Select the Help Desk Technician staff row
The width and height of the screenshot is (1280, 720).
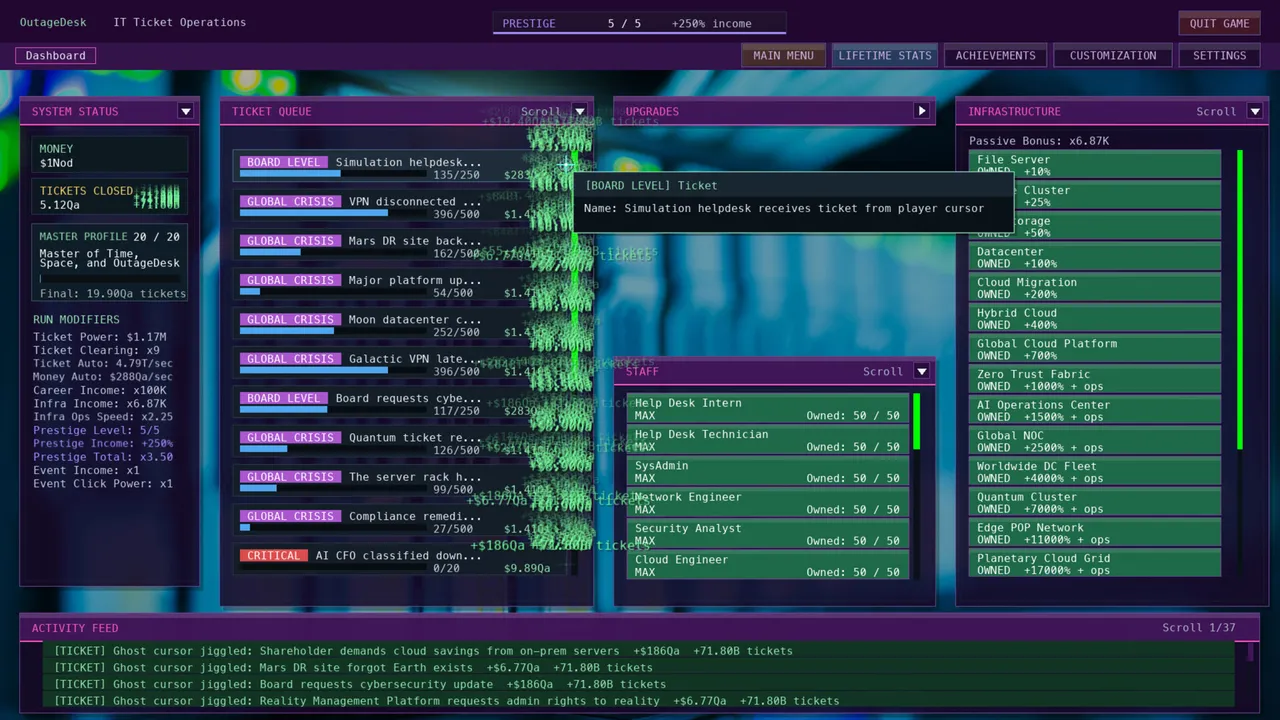(x=768, y=440)
